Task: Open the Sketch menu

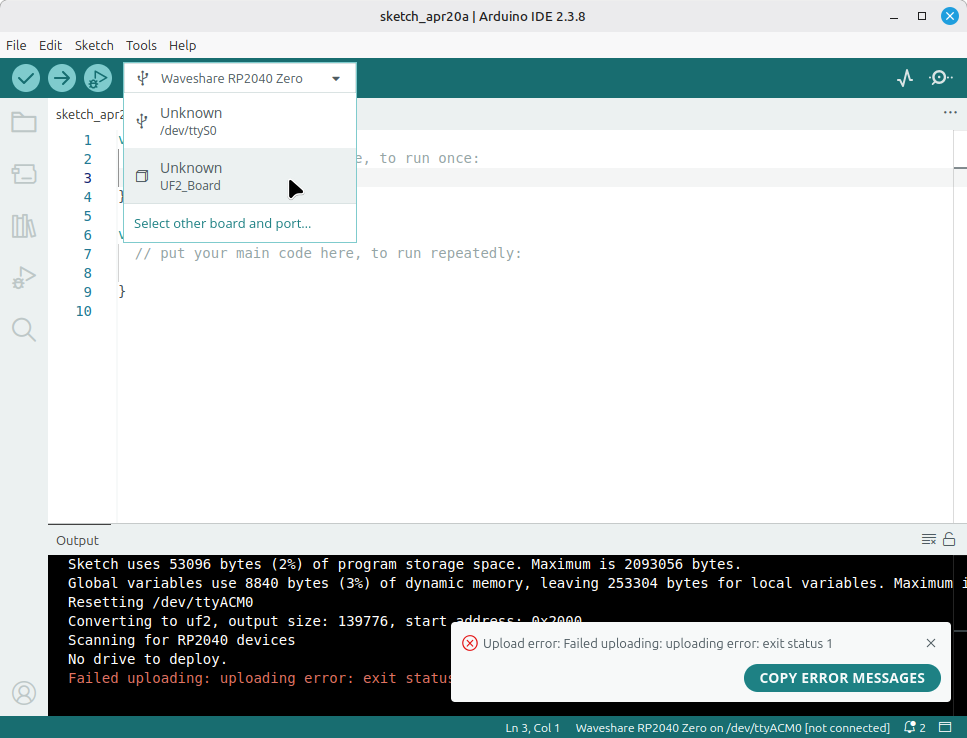Action: tap(94, 46)
